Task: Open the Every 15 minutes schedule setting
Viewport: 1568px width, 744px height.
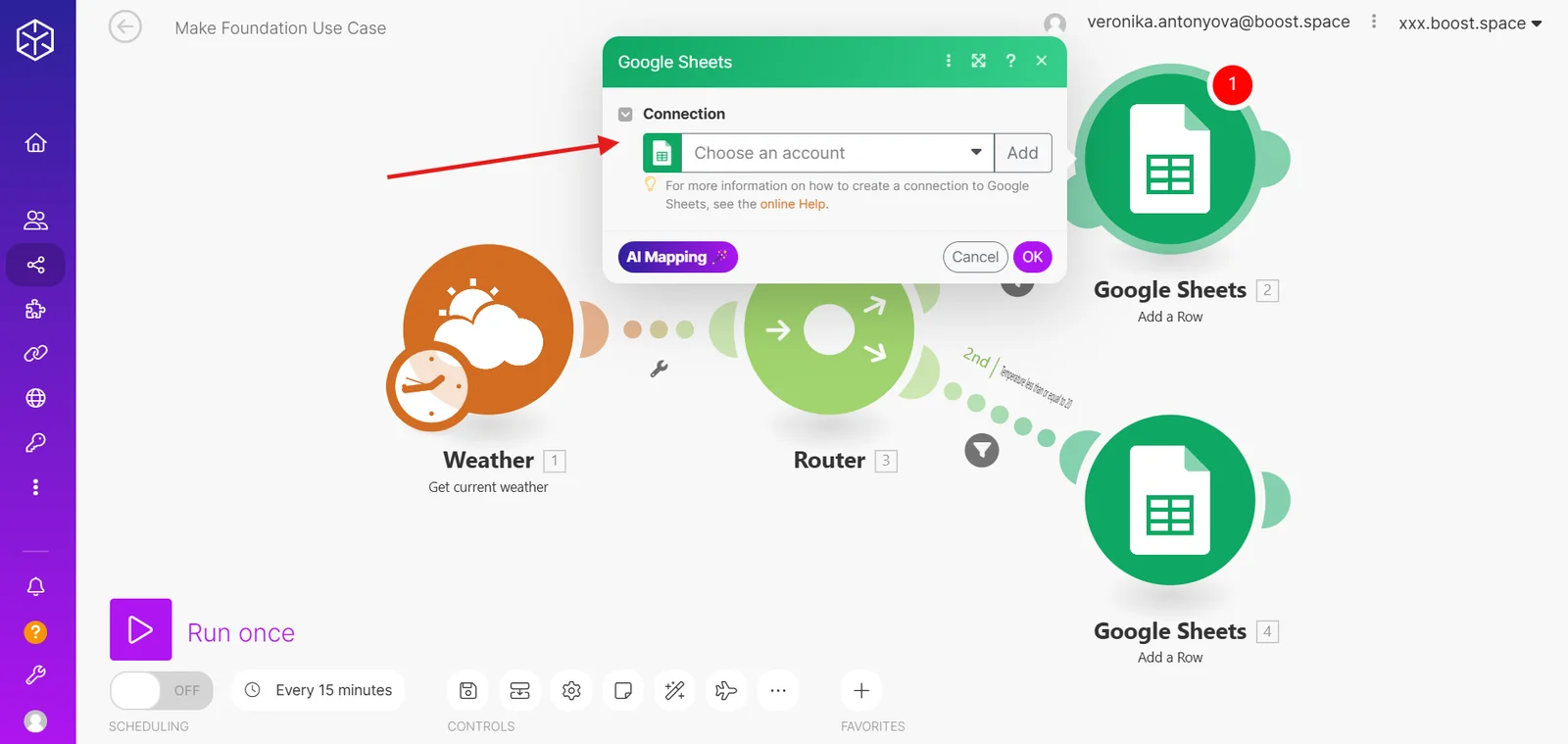Action: (319, 690)
